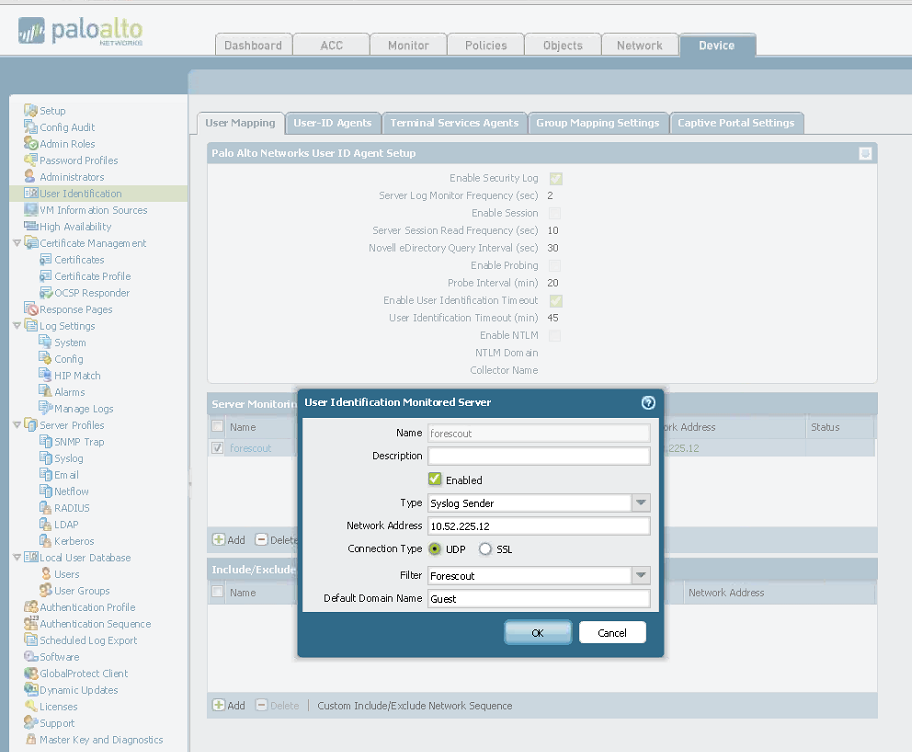This screenshot has width=912, height=752.
Task: Click the High Availability icon
Action: coord(31,227)
